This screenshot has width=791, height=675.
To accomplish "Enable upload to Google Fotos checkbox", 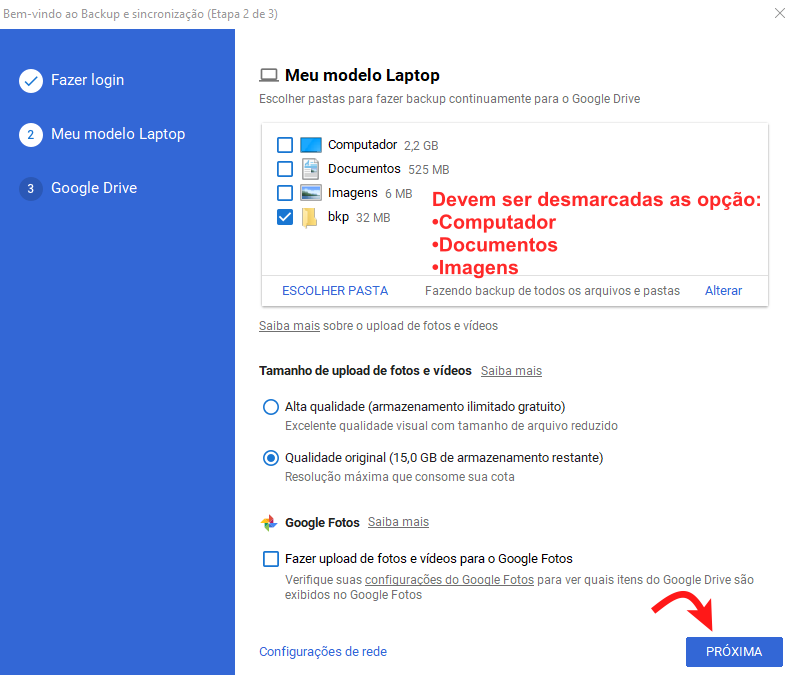I will click(x=271, y=559).
